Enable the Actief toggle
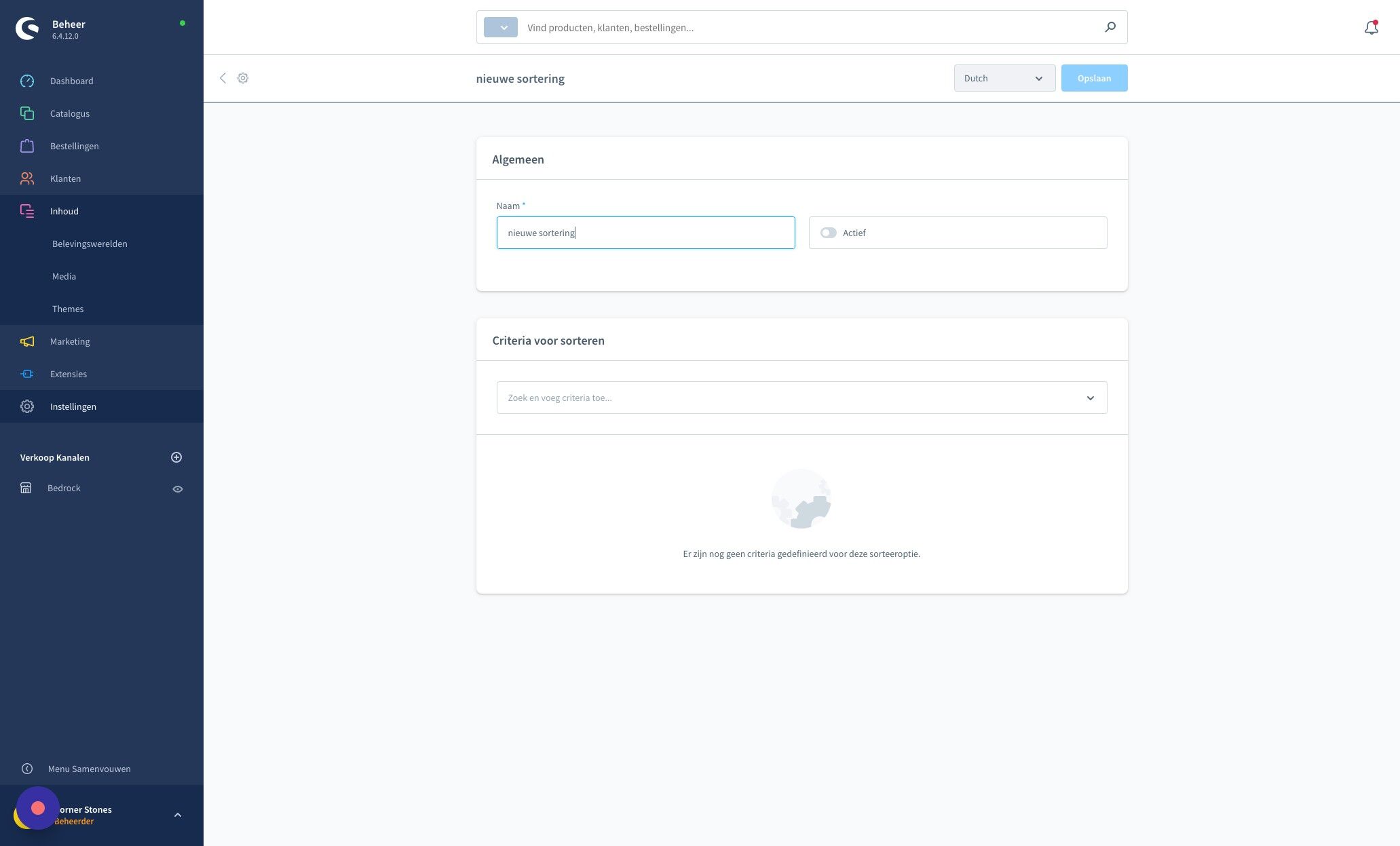 (x=829, y=233)
